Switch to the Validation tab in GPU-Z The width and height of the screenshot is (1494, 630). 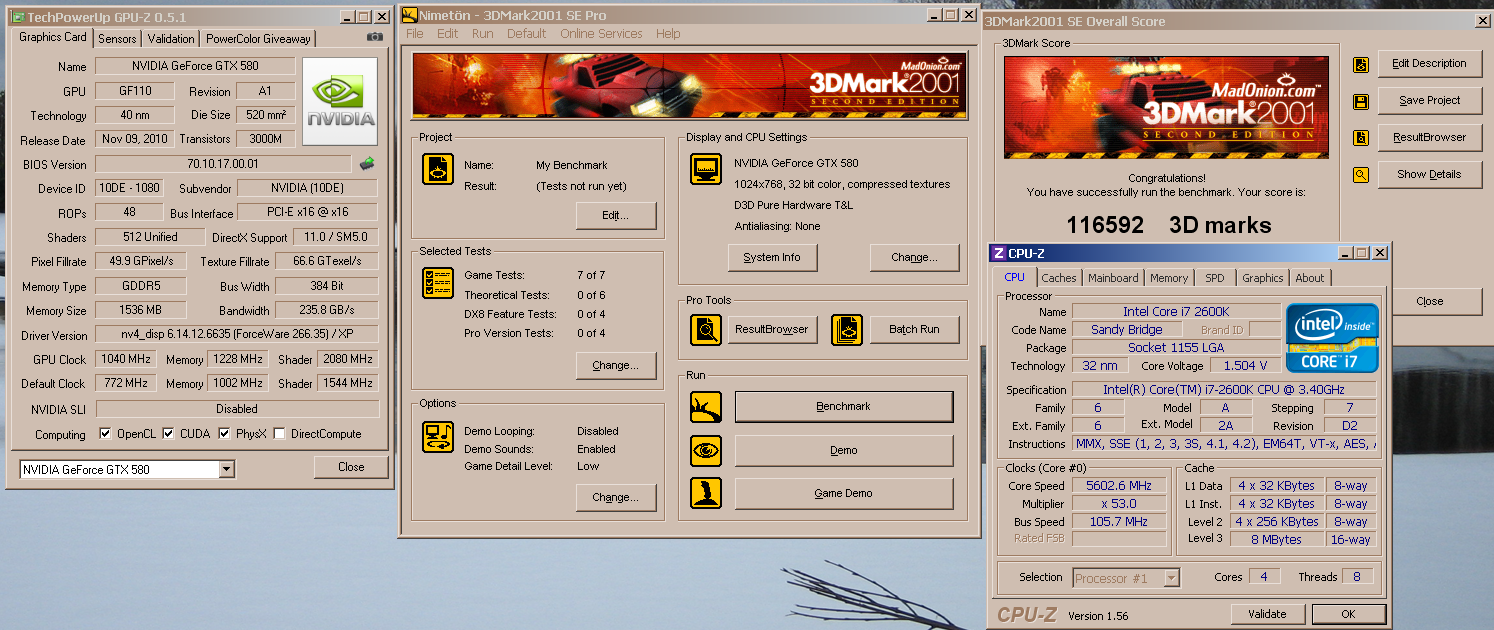click(171, 39)
